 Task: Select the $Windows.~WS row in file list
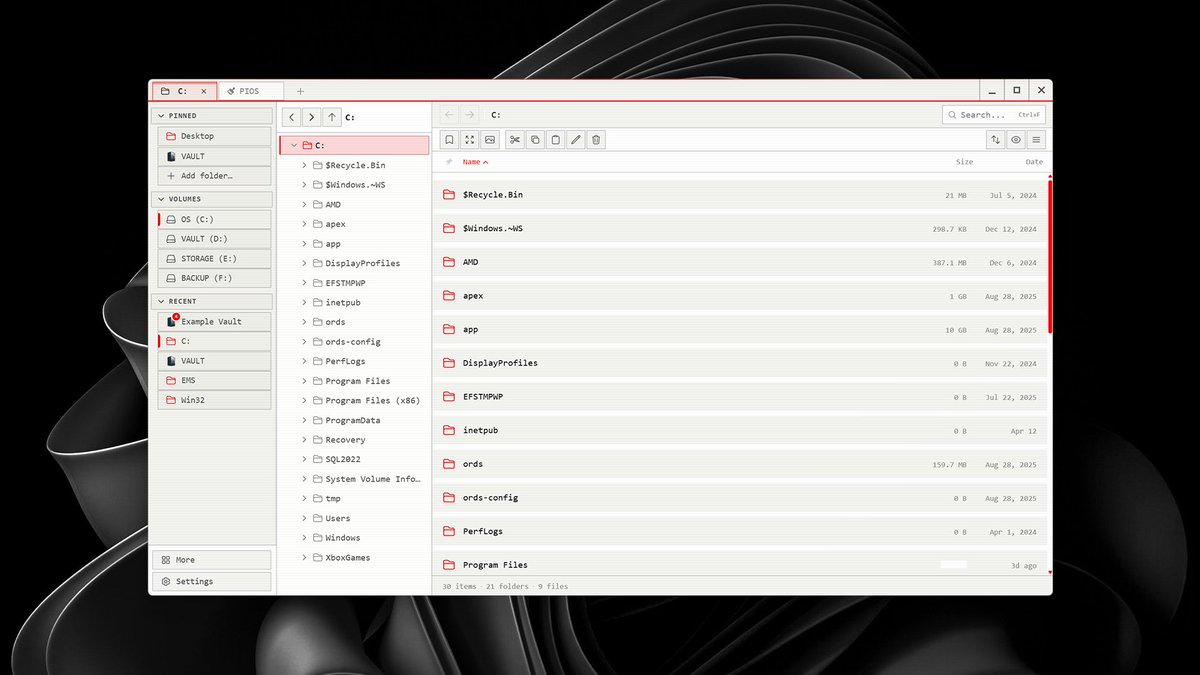[x=742, y=229]
